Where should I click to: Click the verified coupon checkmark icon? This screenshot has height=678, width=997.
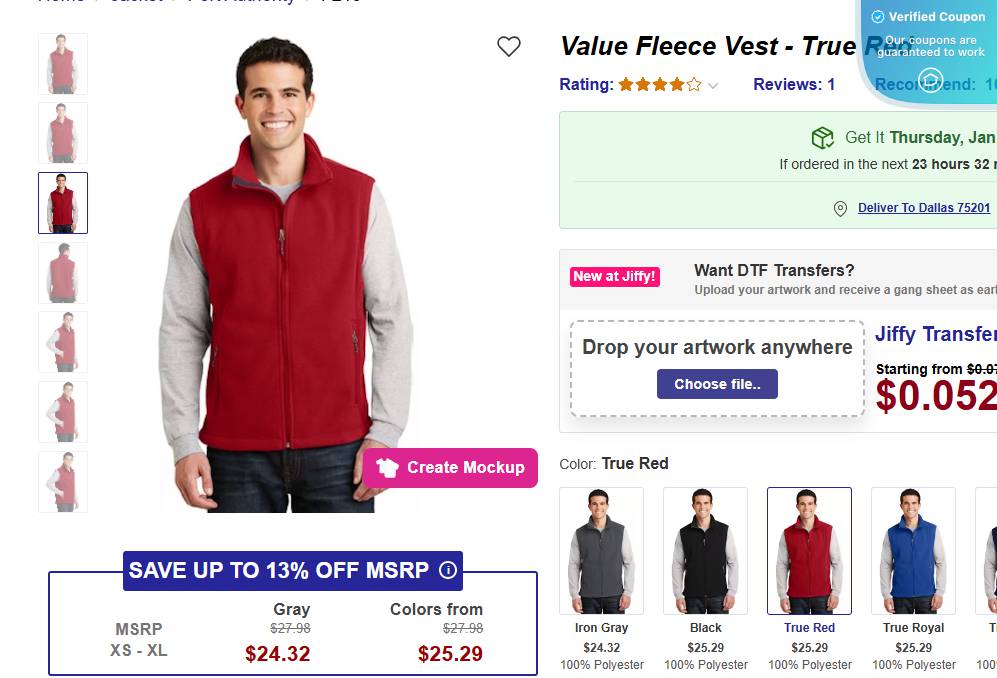877,17
